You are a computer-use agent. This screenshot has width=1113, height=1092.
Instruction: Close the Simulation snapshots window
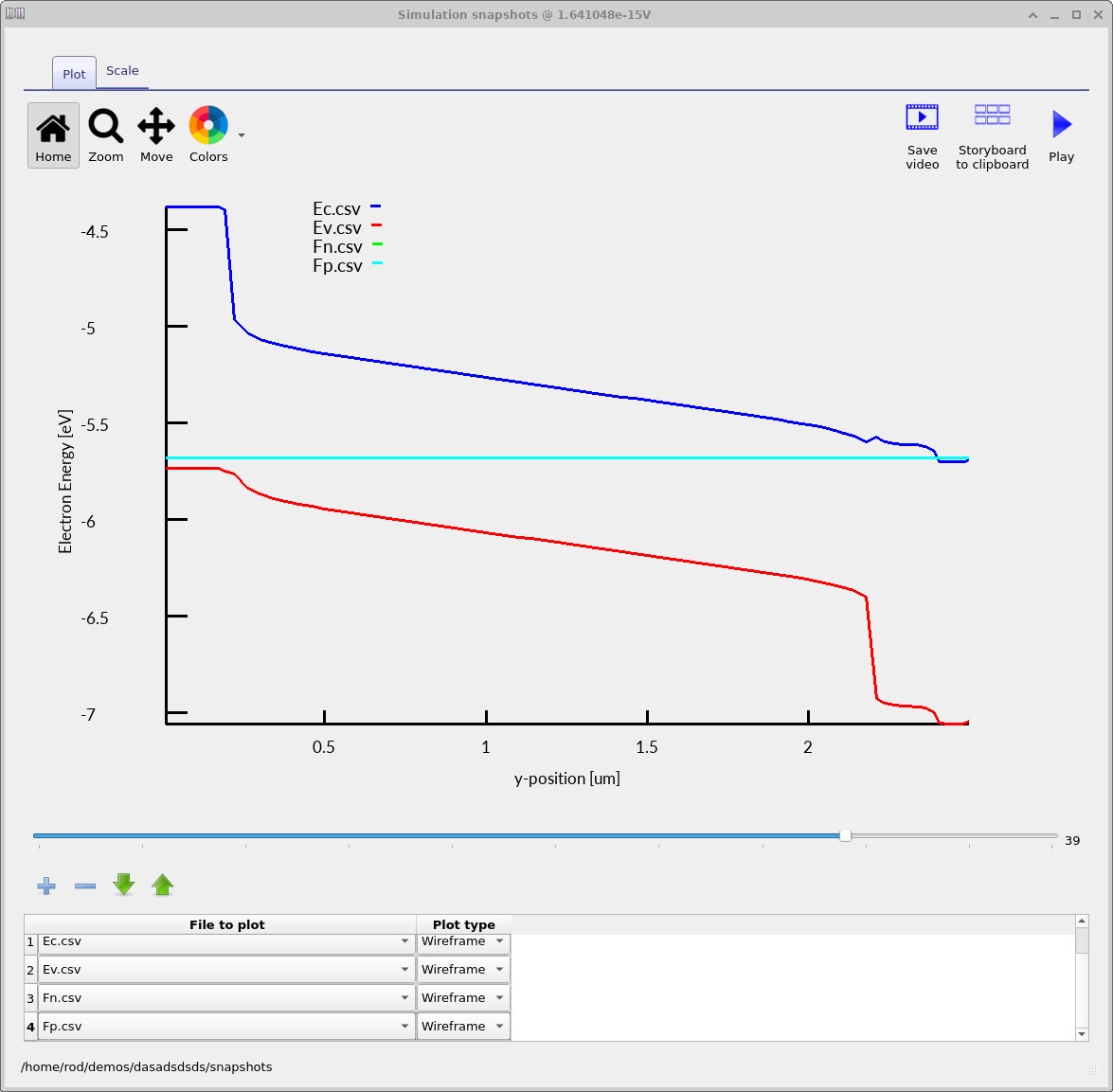tap(1098, 15)
